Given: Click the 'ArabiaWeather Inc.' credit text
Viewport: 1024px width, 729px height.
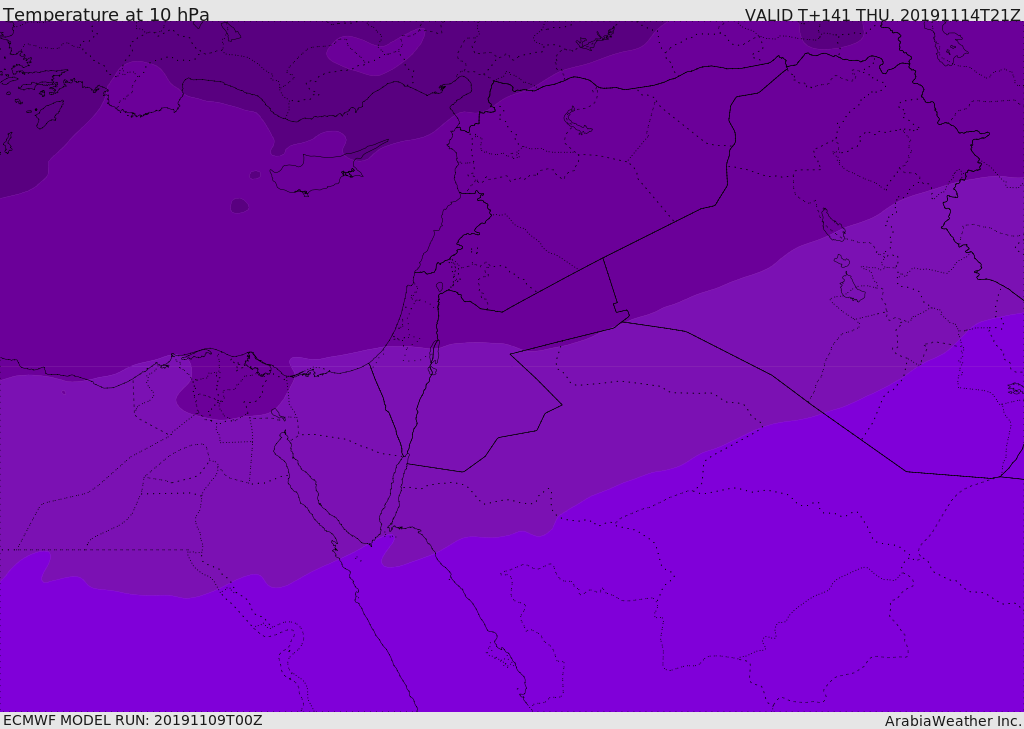Looking at the screenshot, I should click(x=953, y=721).
